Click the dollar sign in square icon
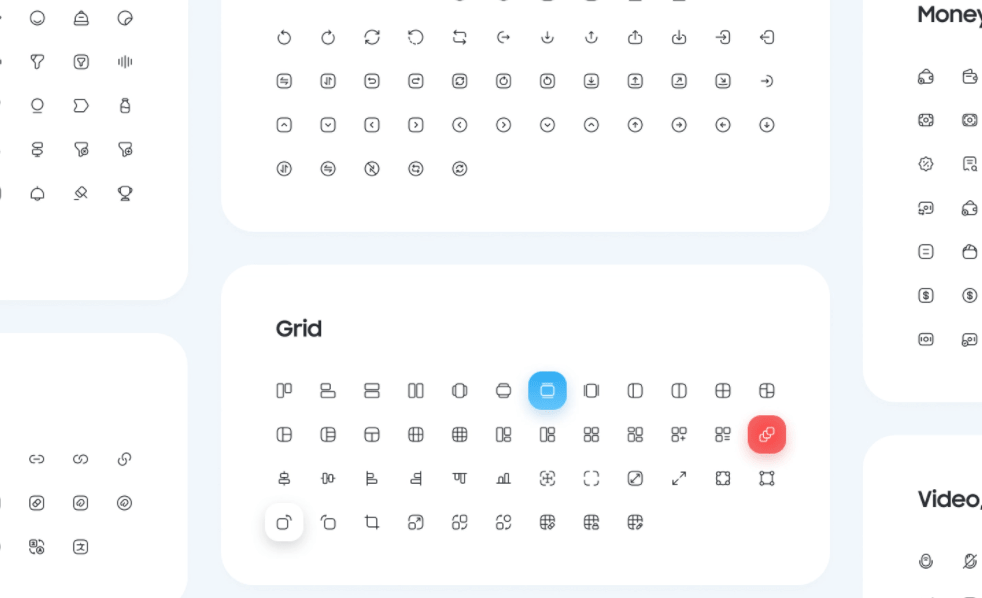Viewport: 982px width, 598px height. (x=926, y=295)
